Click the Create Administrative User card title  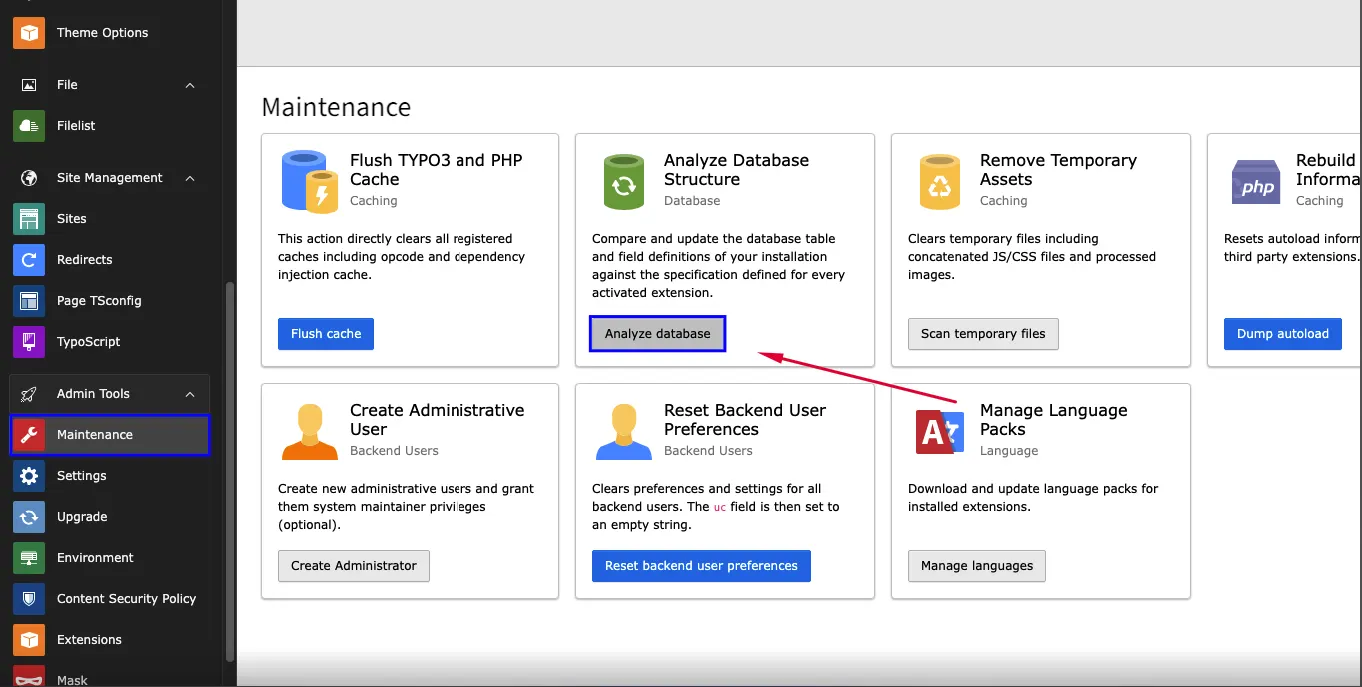(x=437, y=420)
